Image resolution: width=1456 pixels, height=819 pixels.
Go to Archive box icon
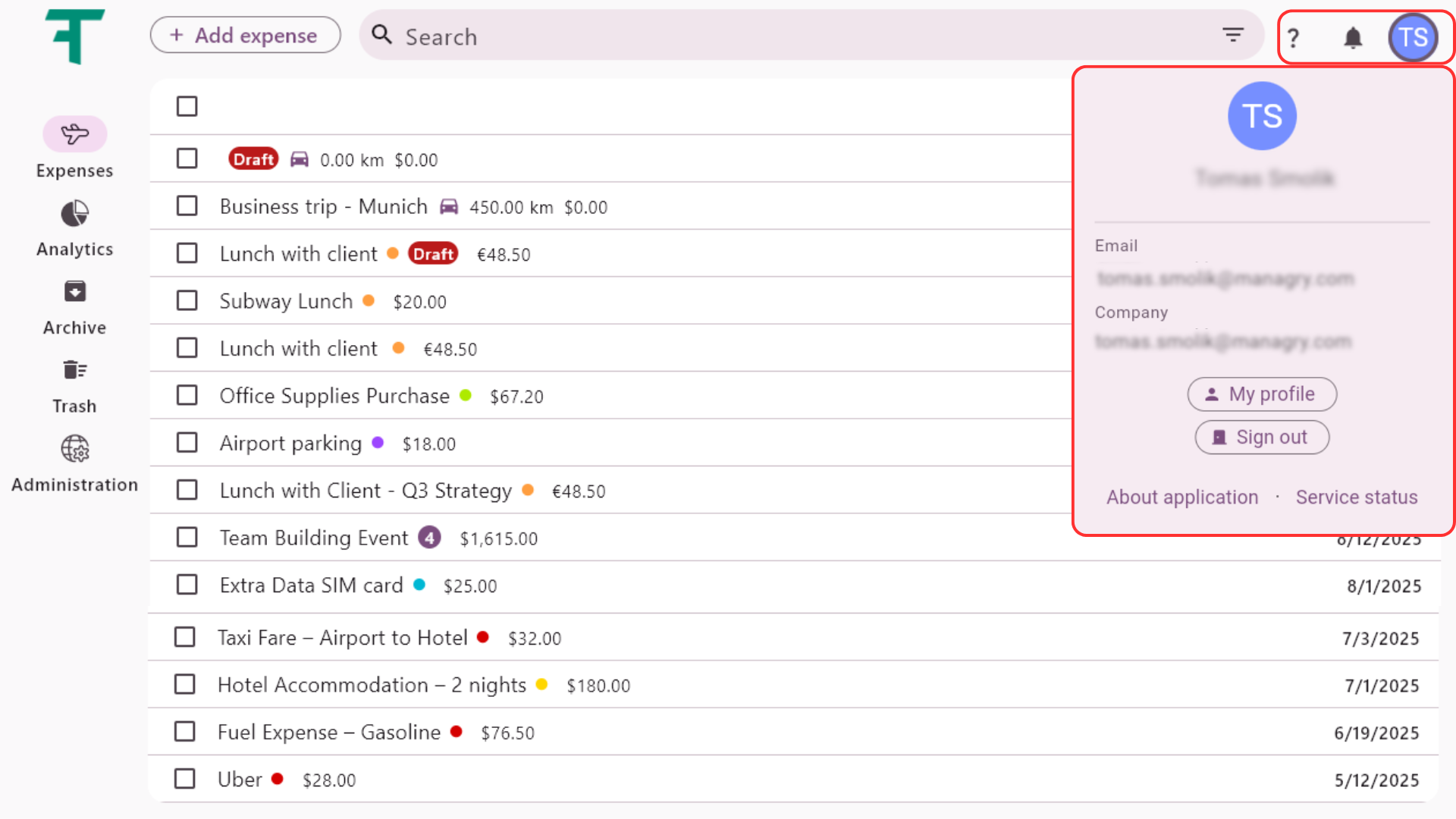coord(74,292)
